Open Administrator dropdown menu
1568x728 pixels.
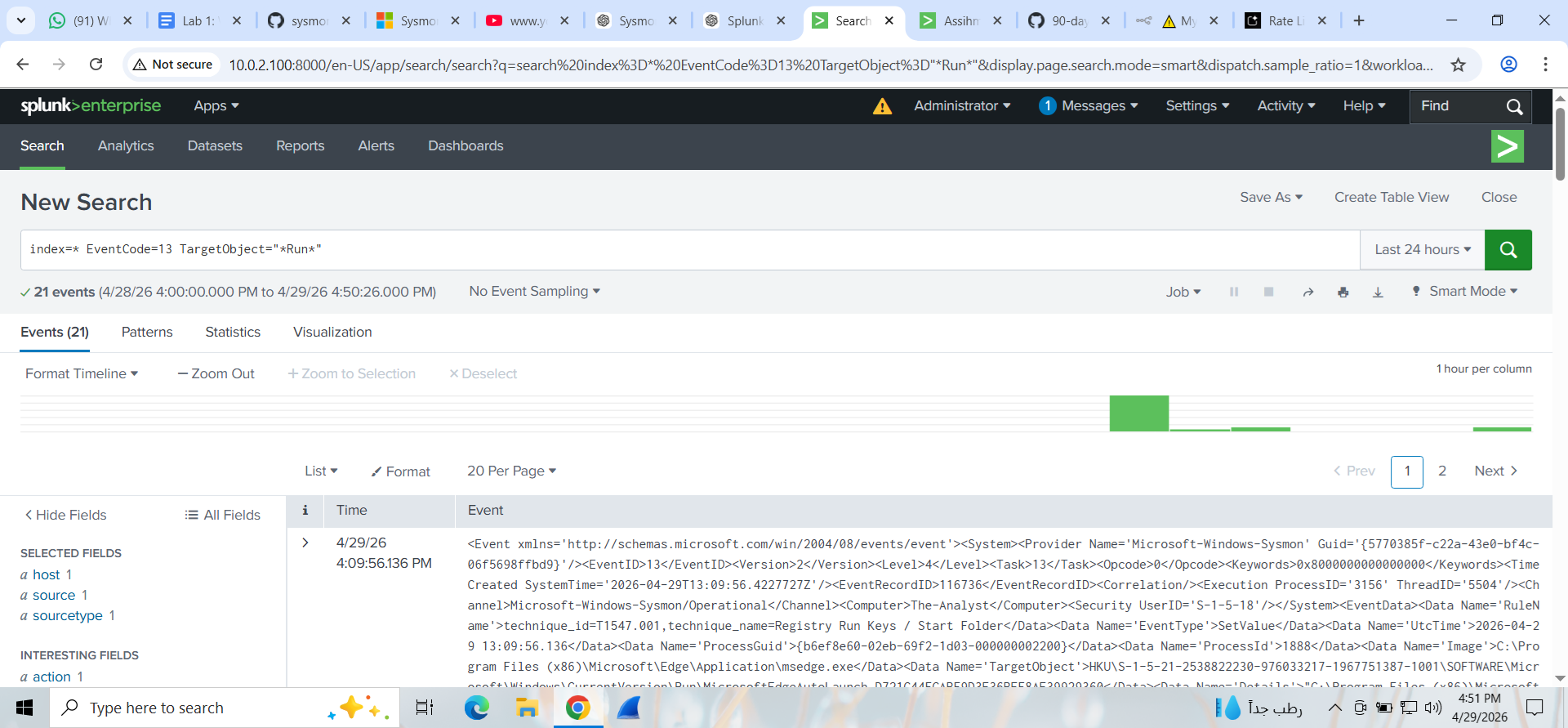pos(962,105)
